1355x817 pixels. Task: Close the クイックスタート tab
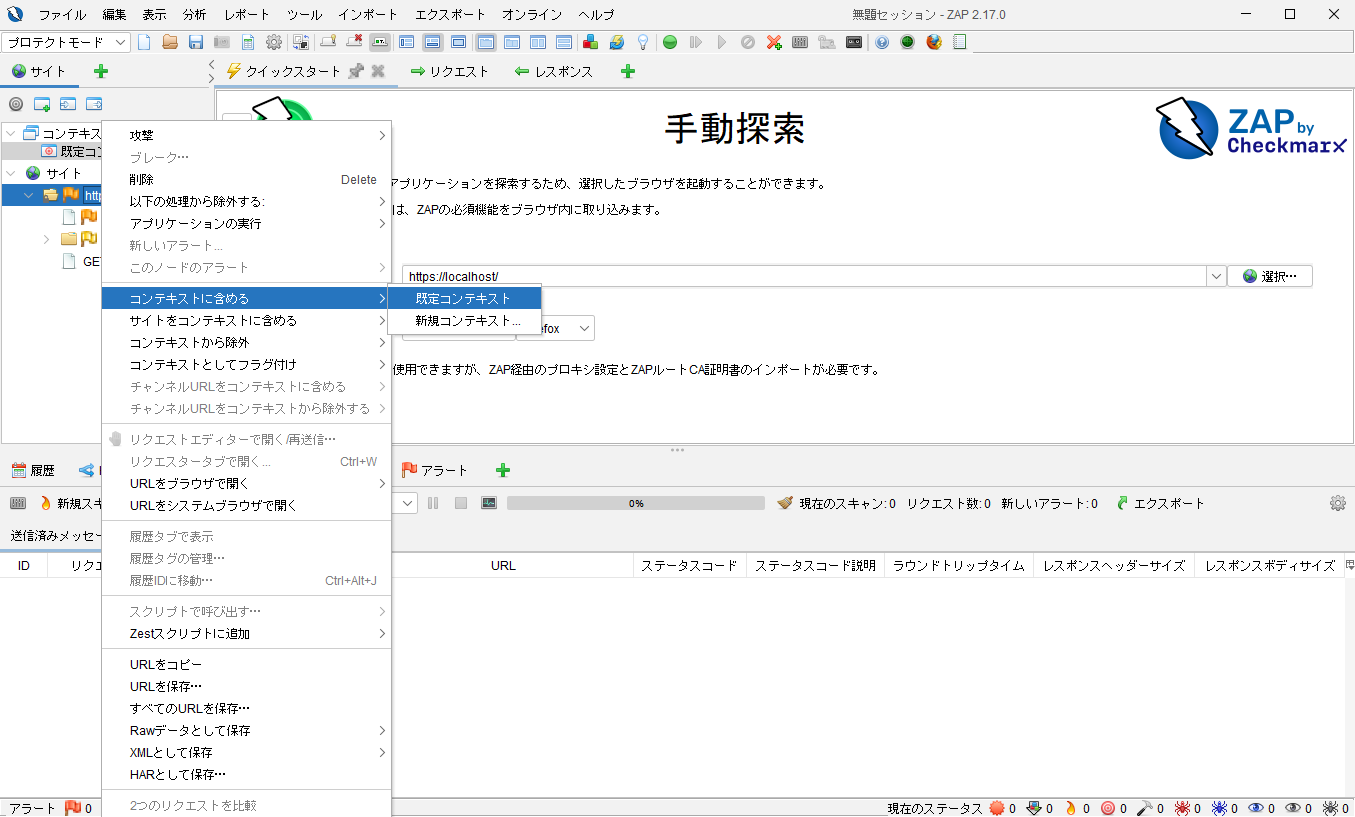(x=378, y=71)
